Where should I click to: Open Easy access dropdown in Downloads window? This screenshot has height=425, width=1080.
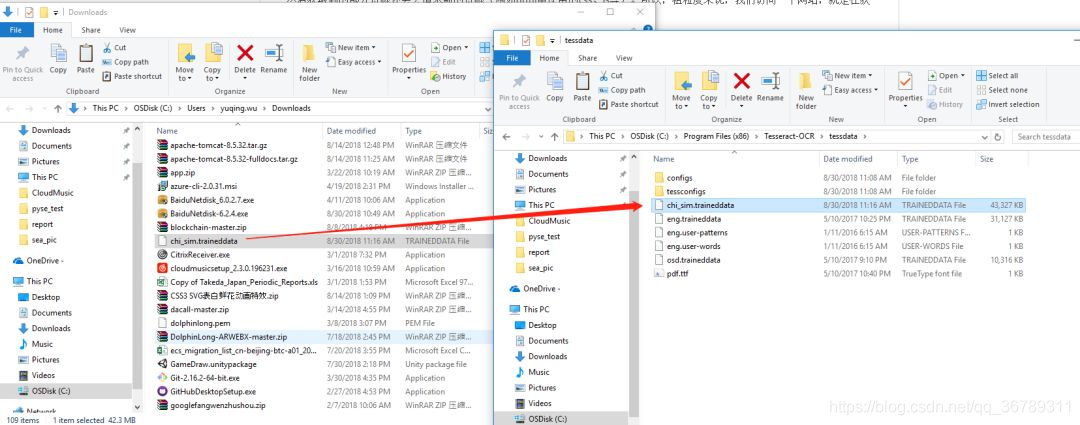[353, 62]
